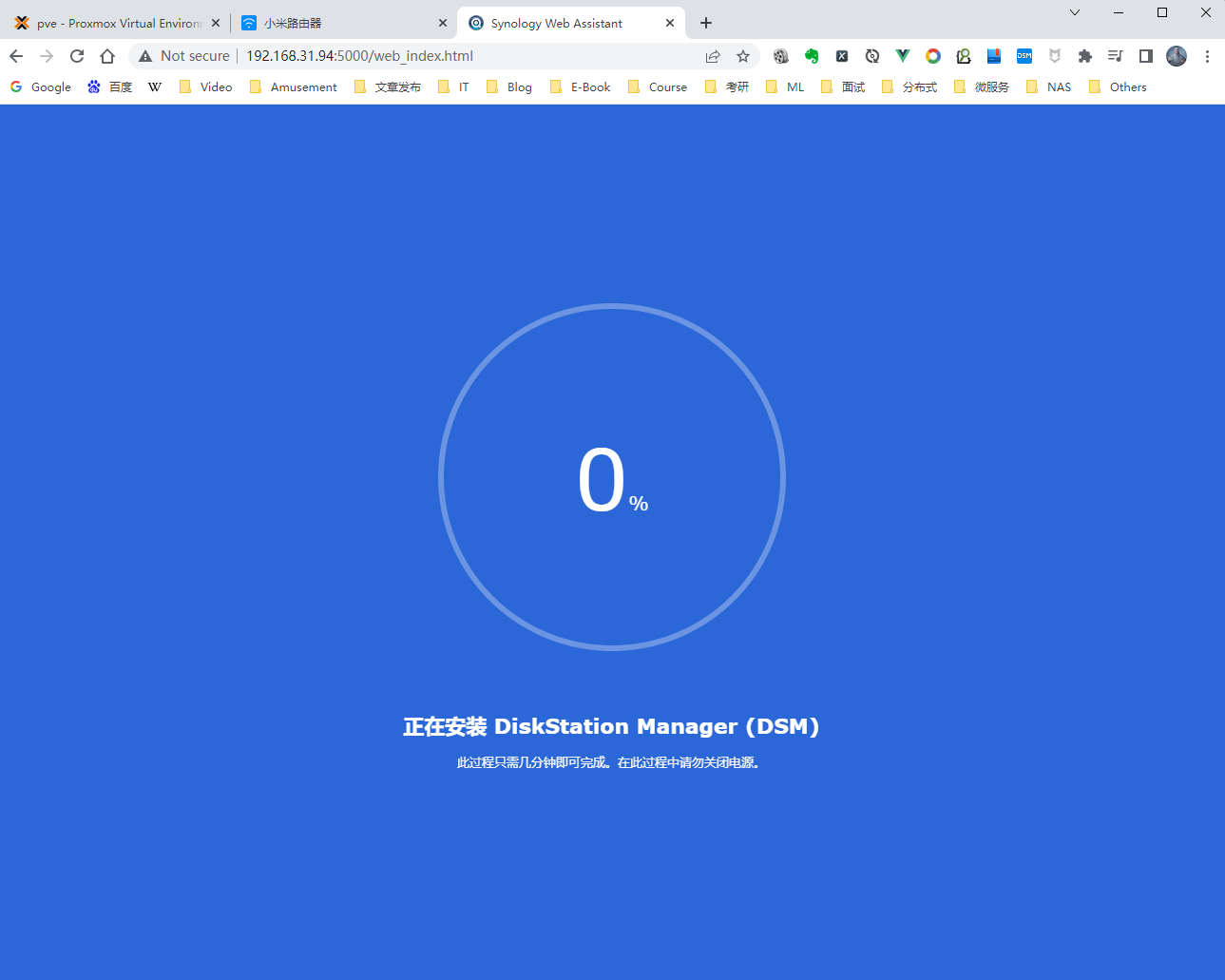The width and height of the screenshot is (1225, 980).
Task: Close the pve Proxmox tab
Action: click(x=216, y=23)
